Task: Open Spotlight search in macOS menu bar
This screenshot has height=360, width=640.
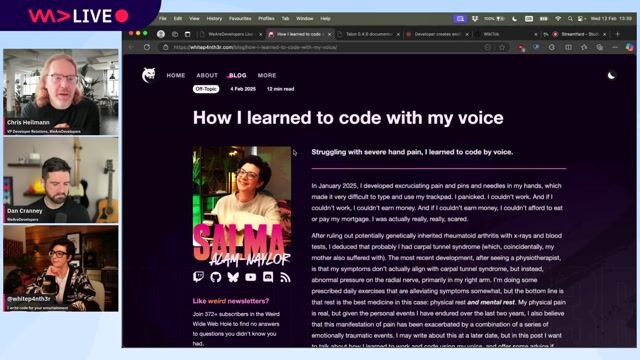Action: tap(570, 19)
